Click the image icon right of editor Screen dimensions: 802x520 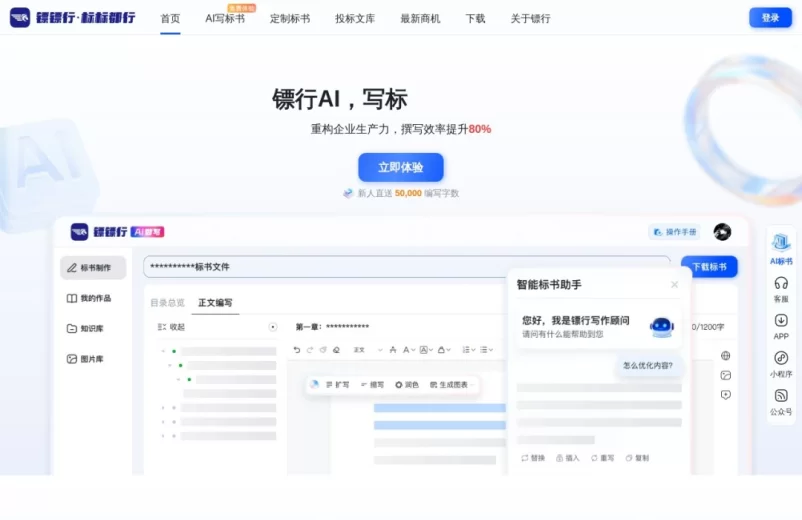725,375
